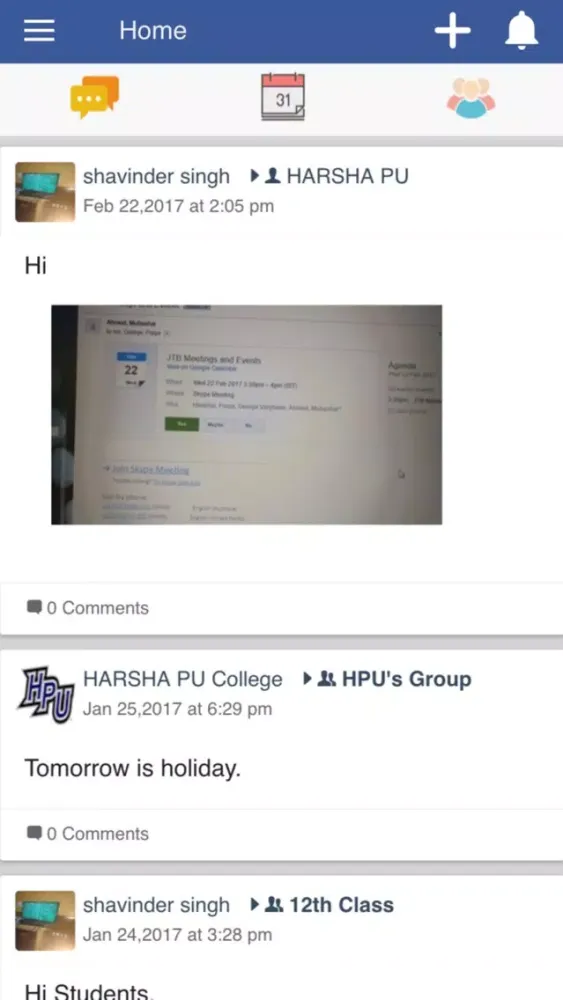The image size is (563, 1000).
Task: Open comments on Tomorrow is holiday post
Action: coord(87,834)
